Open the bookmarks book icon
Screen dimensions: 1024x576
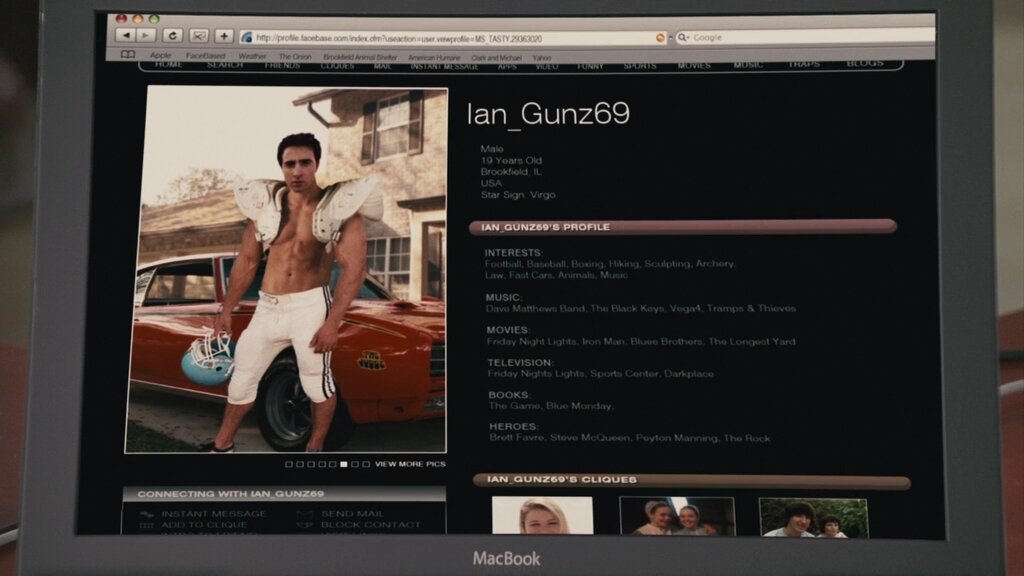(x=127, y=56)
